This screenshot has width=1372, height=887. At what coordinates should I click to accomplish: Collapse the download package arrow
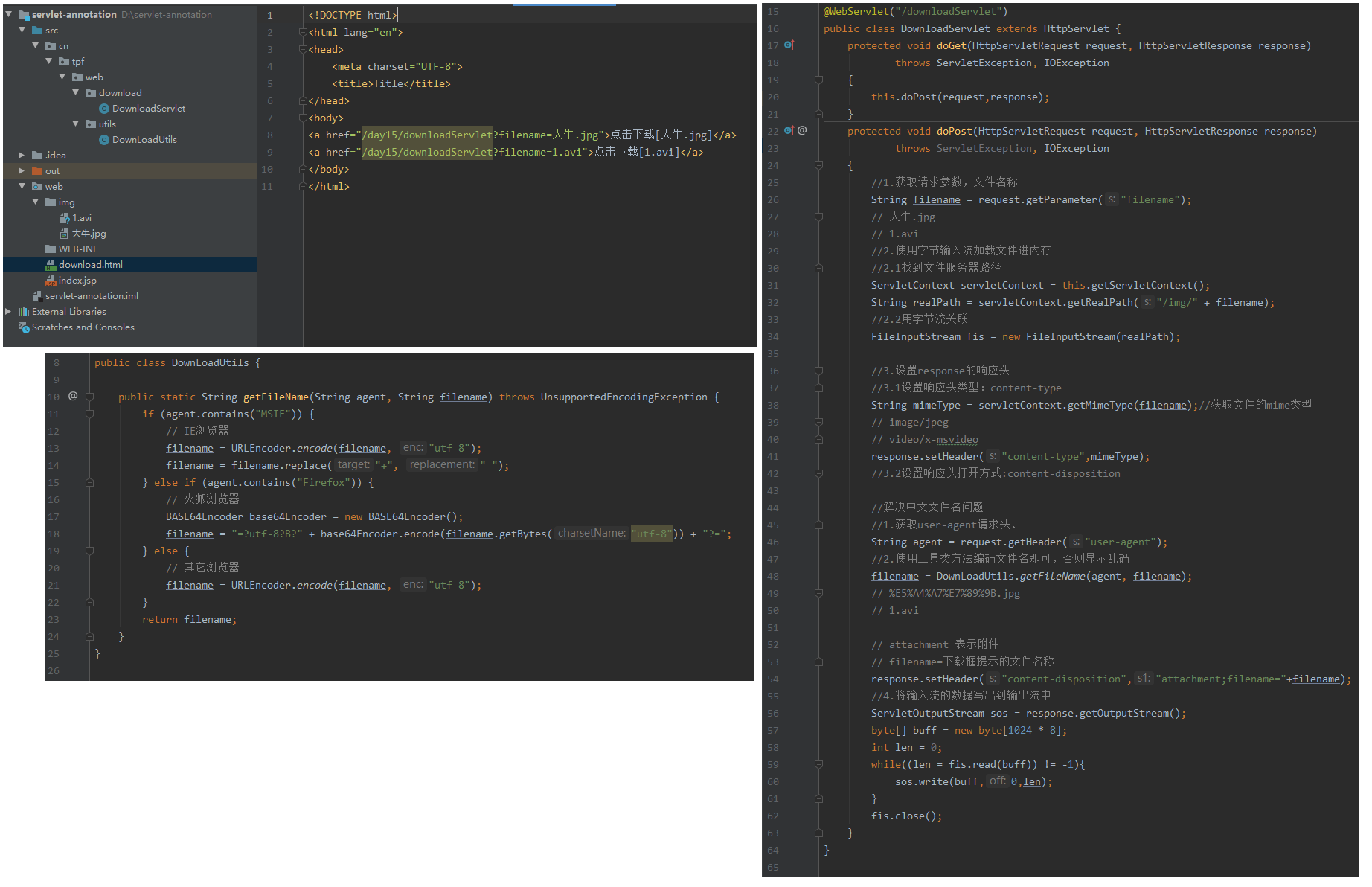click(76, 92)
